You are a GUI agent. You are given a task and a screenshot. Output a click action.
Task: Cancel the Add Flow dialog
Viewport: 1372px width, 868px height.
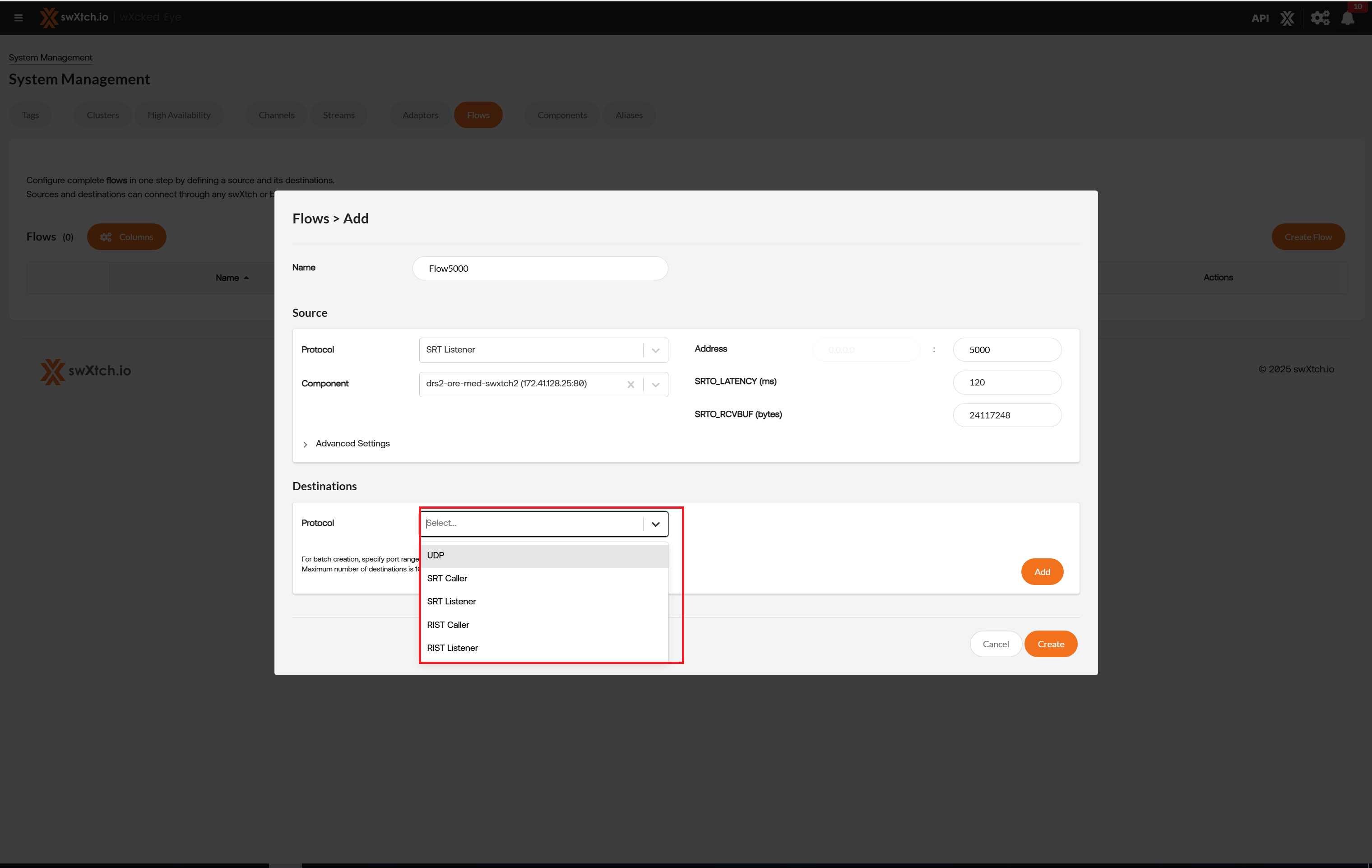(x=996, y=644)
